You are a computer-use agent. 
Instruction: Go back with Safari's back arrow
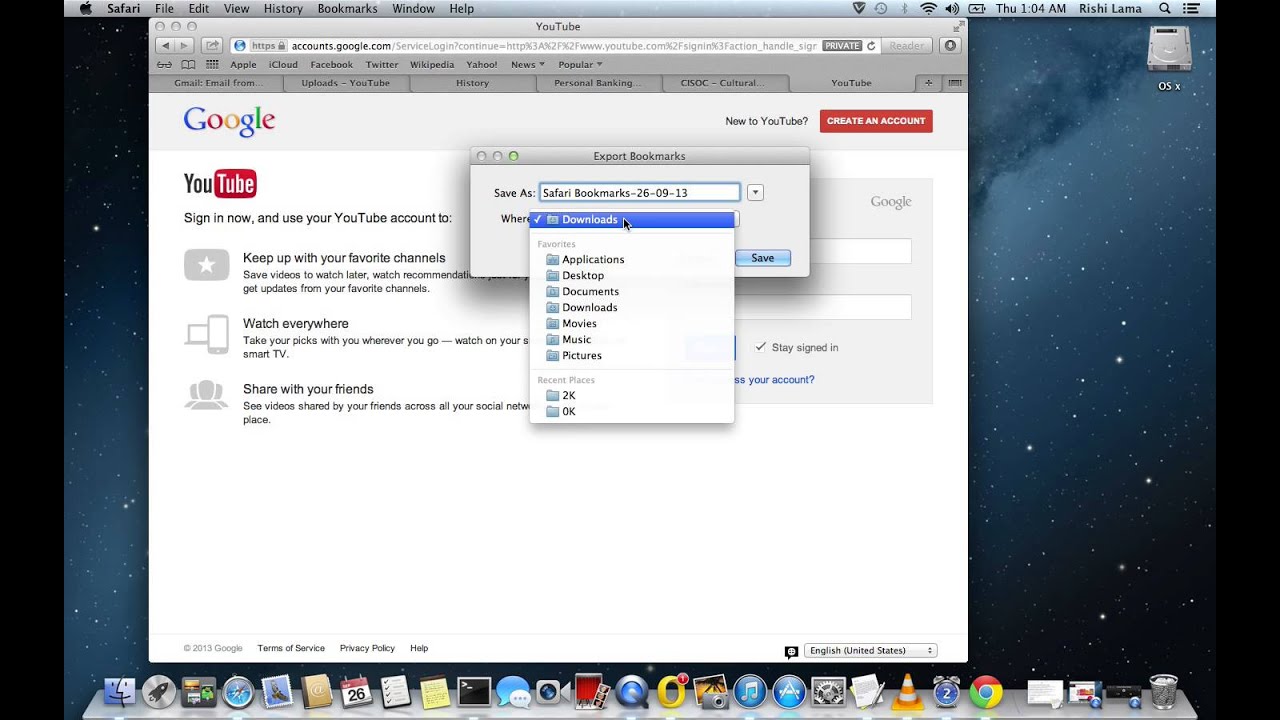click(165, 46)
